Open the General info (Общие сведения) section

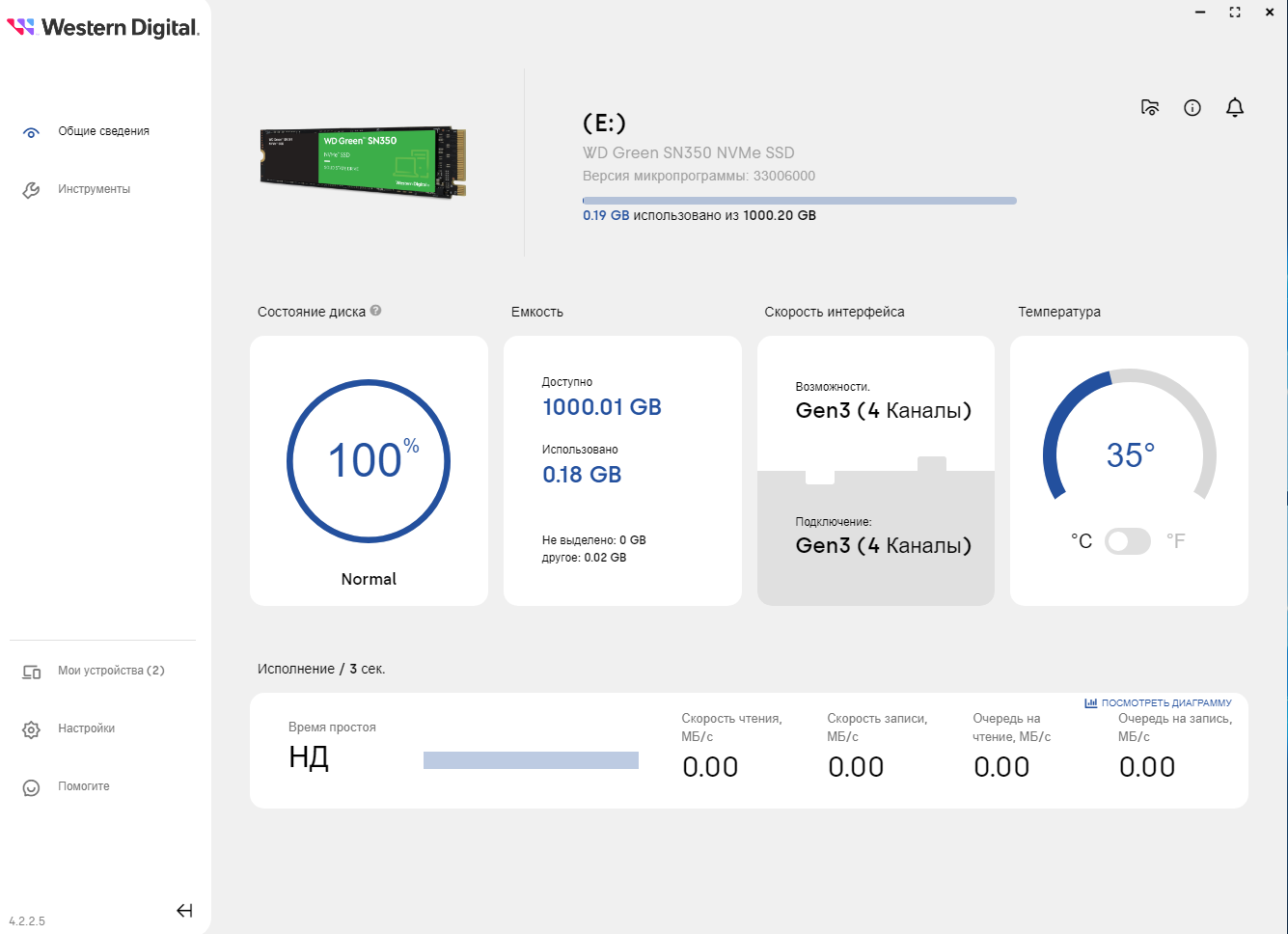pos(103,131)
